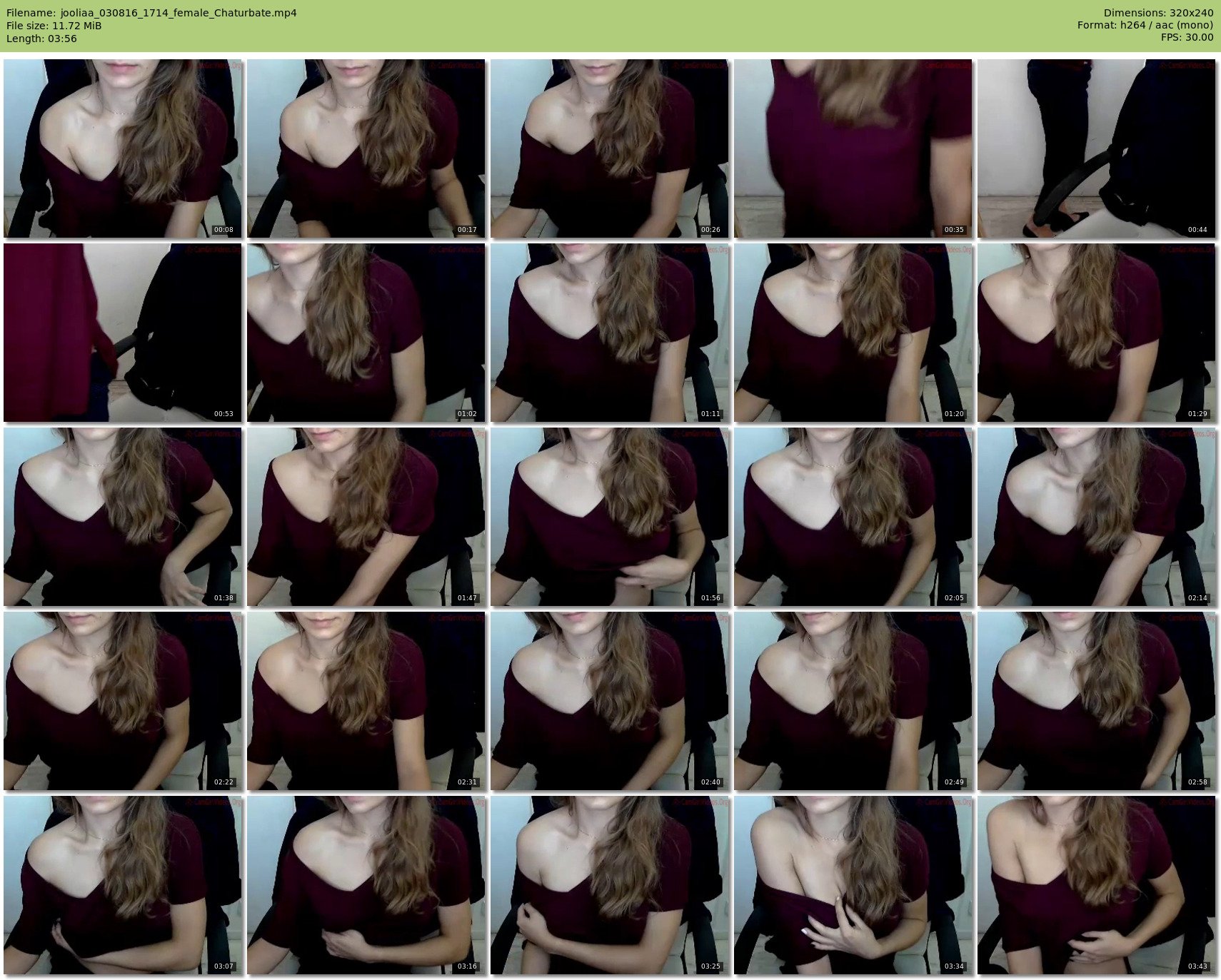Open the 00:44 thumbnail
This screenshot has height=980, width=1221.
click(1097, 148)
